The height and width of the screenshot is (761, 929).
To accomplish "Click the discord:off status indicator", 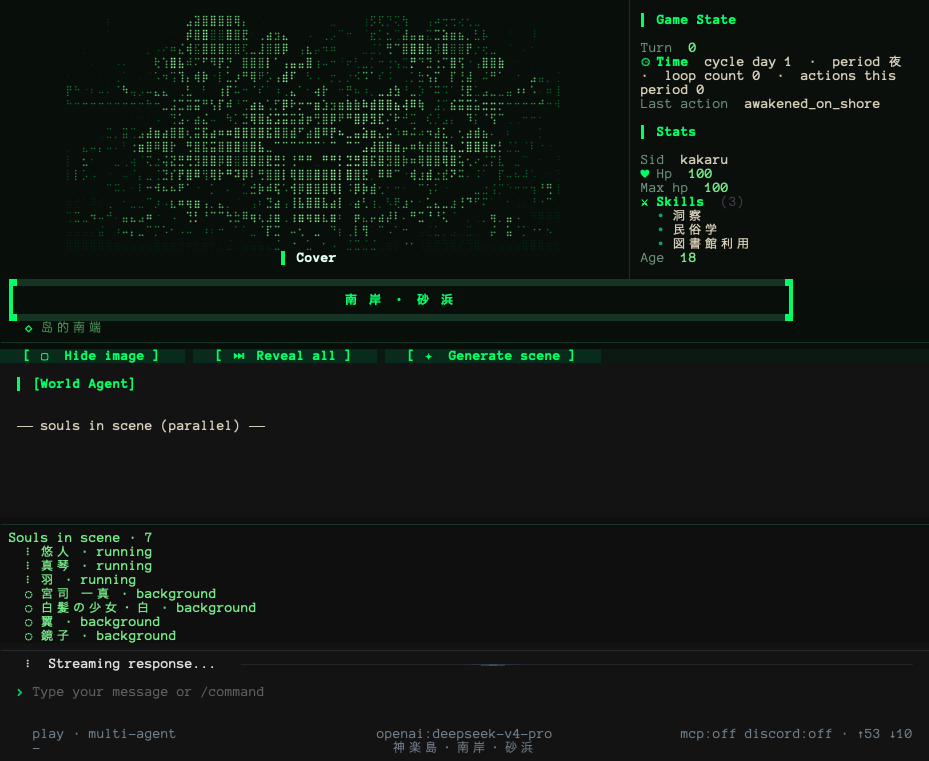I will tap(788, 734).
